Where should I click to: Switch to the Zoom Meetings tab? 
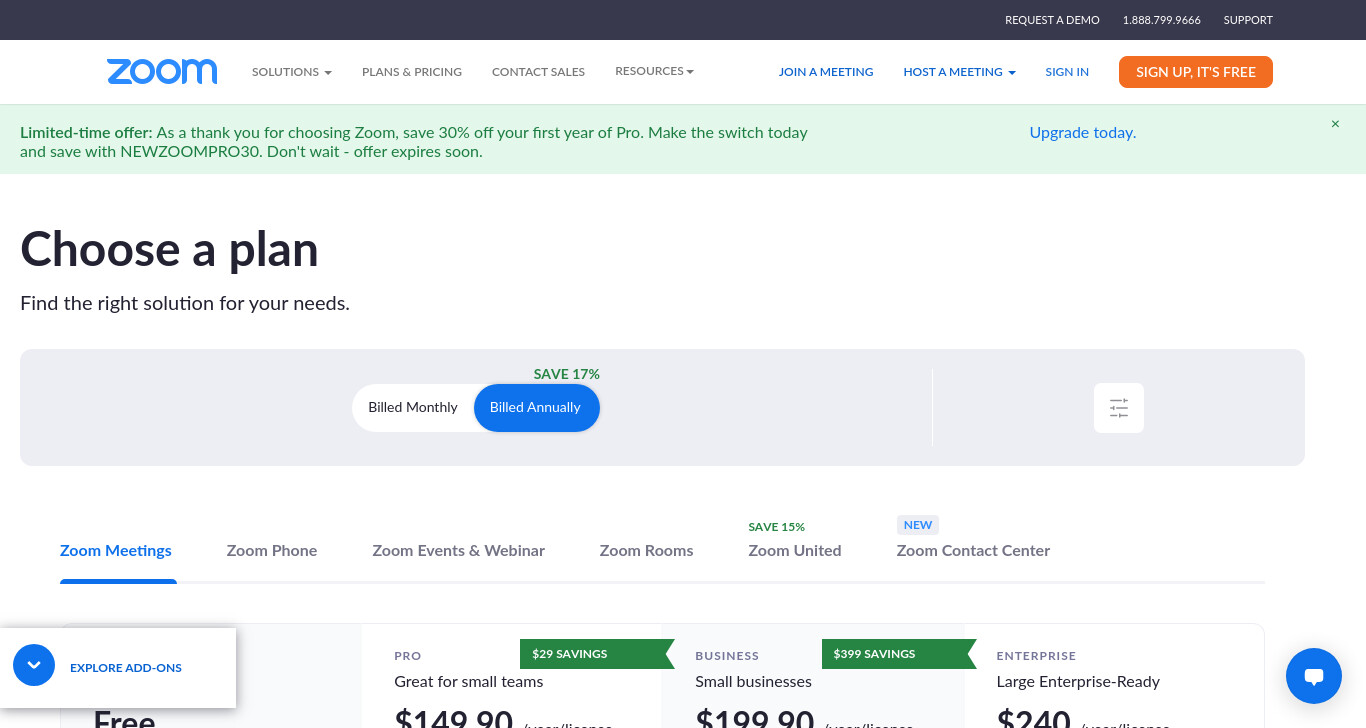pos(116,551)
